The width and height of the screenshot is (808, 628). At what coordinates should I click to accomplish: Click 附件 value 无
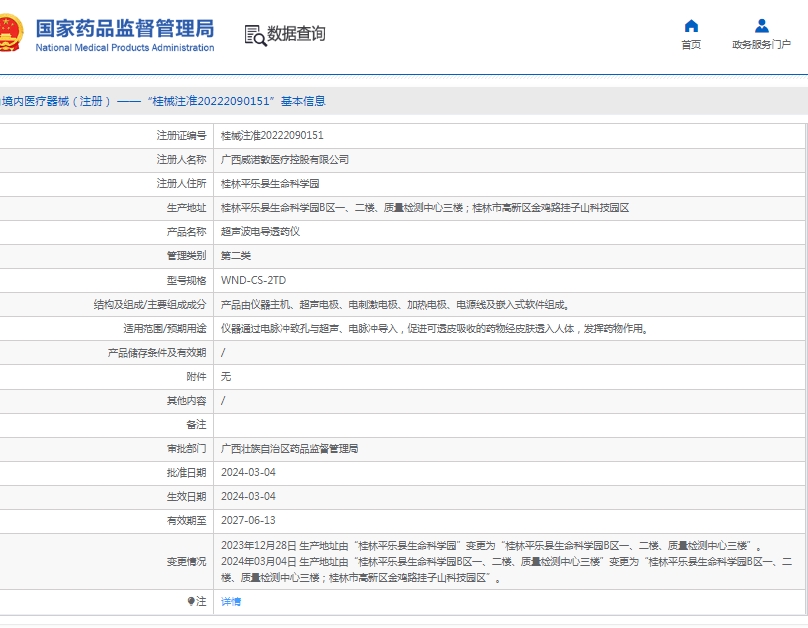tap(226, 377)
